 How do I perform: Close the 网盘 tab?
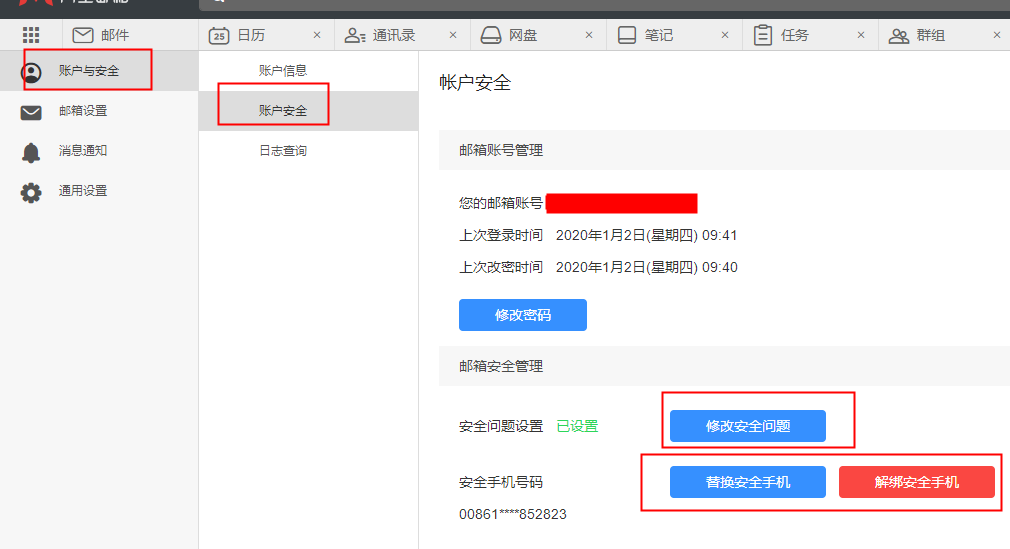[x=589, y=35]
